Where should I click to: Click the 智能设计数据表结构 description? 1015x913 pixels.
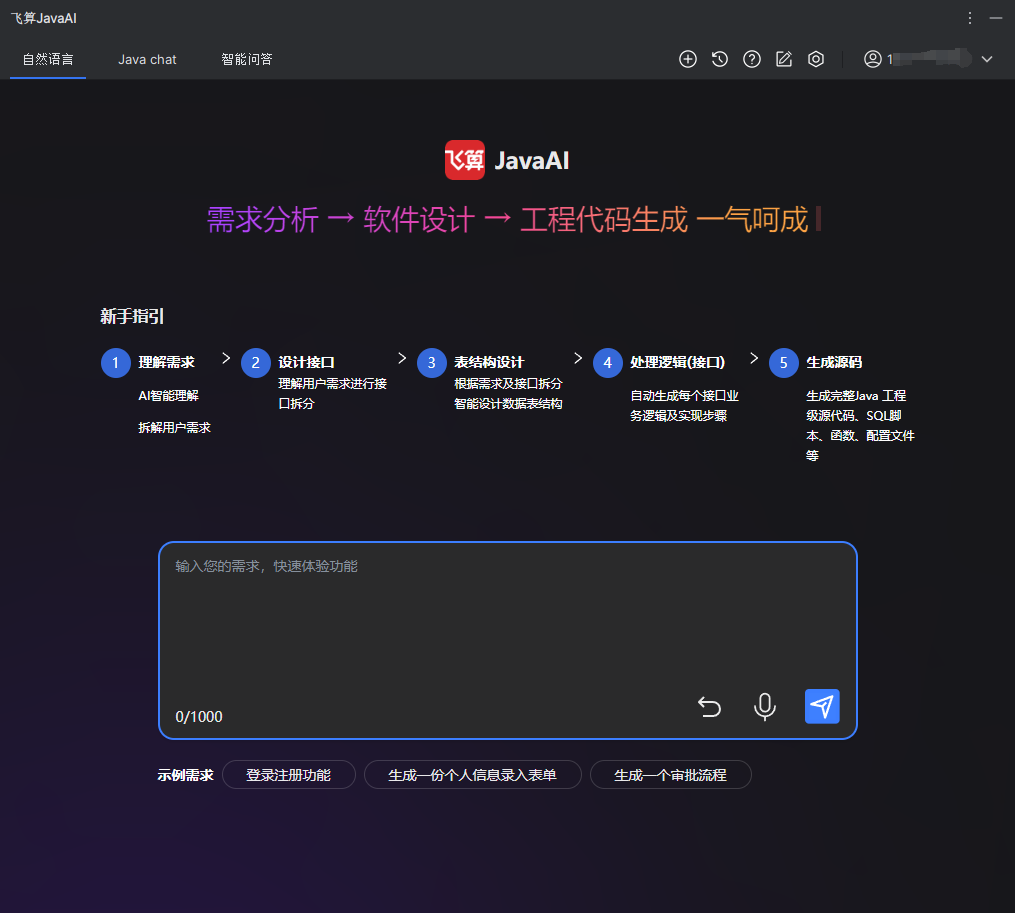[508, 403]
